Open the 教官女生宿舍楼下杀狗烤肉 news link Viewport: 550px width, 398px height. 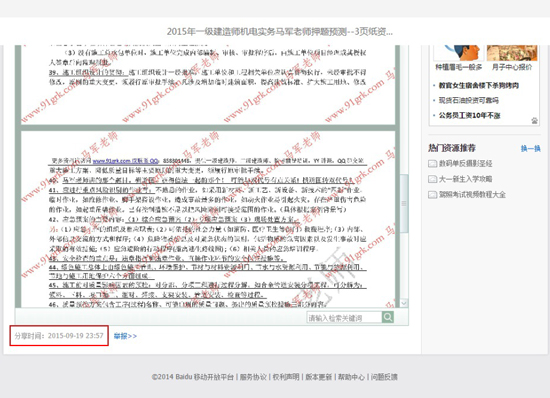point(479,85)
